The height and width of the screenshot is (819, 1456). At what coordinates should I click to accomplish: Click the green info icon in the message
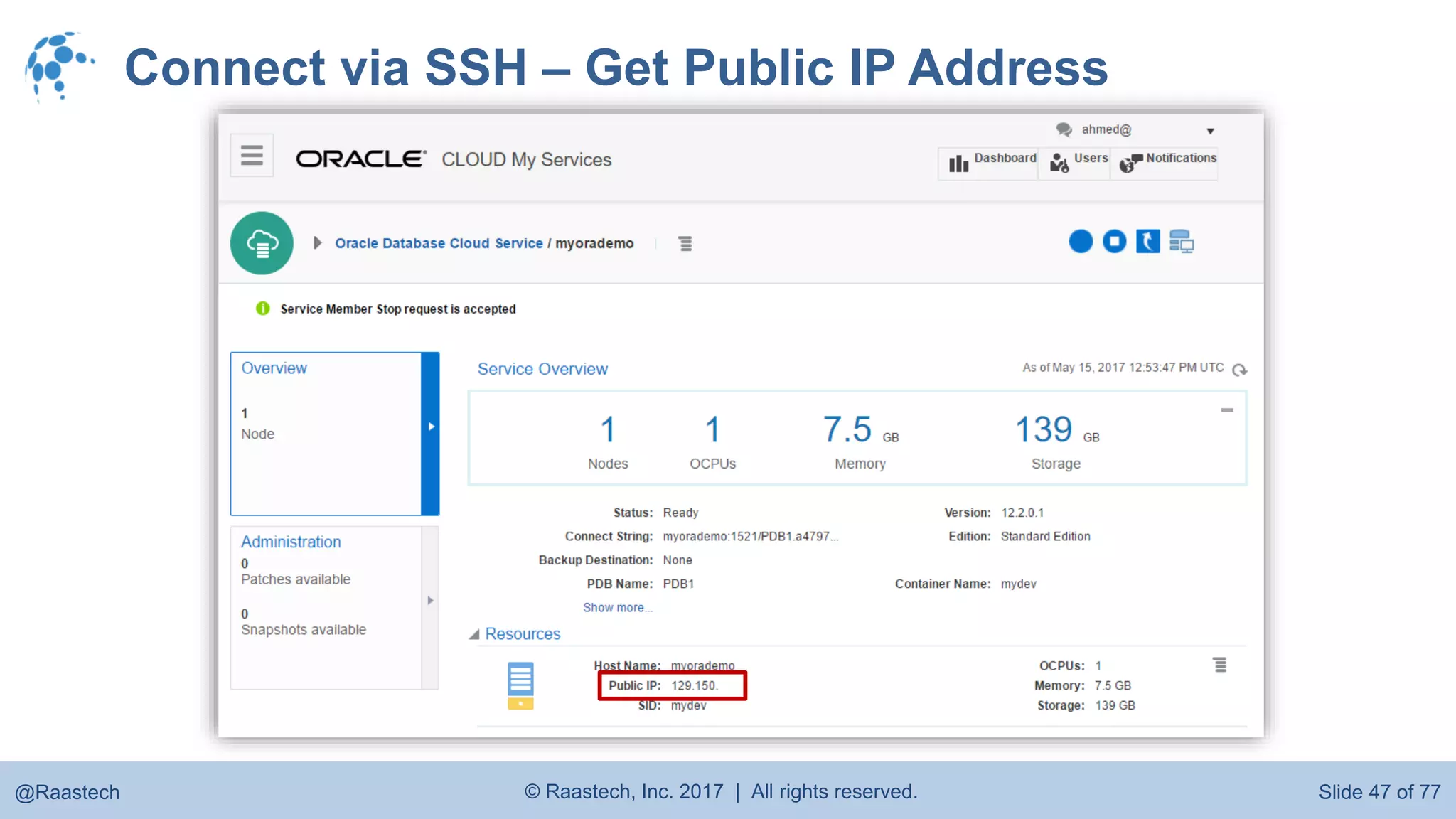[x=263, y=309]
